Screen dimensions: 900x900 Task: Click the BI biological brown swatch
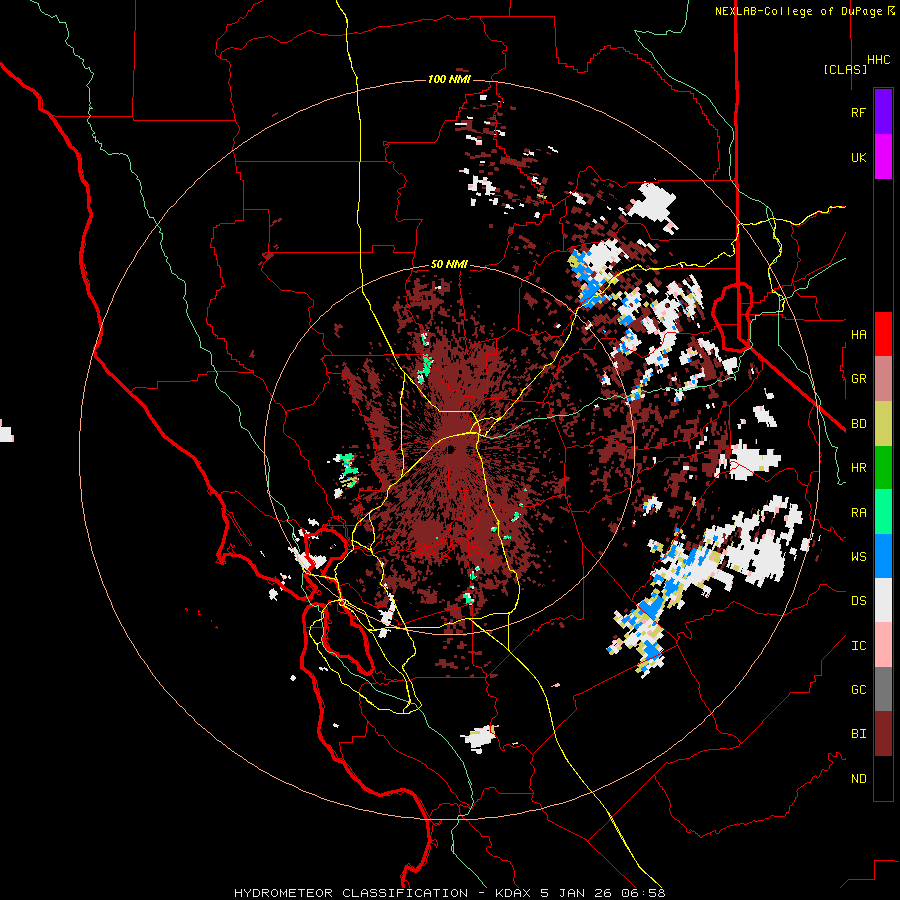[x=883, y=734]
